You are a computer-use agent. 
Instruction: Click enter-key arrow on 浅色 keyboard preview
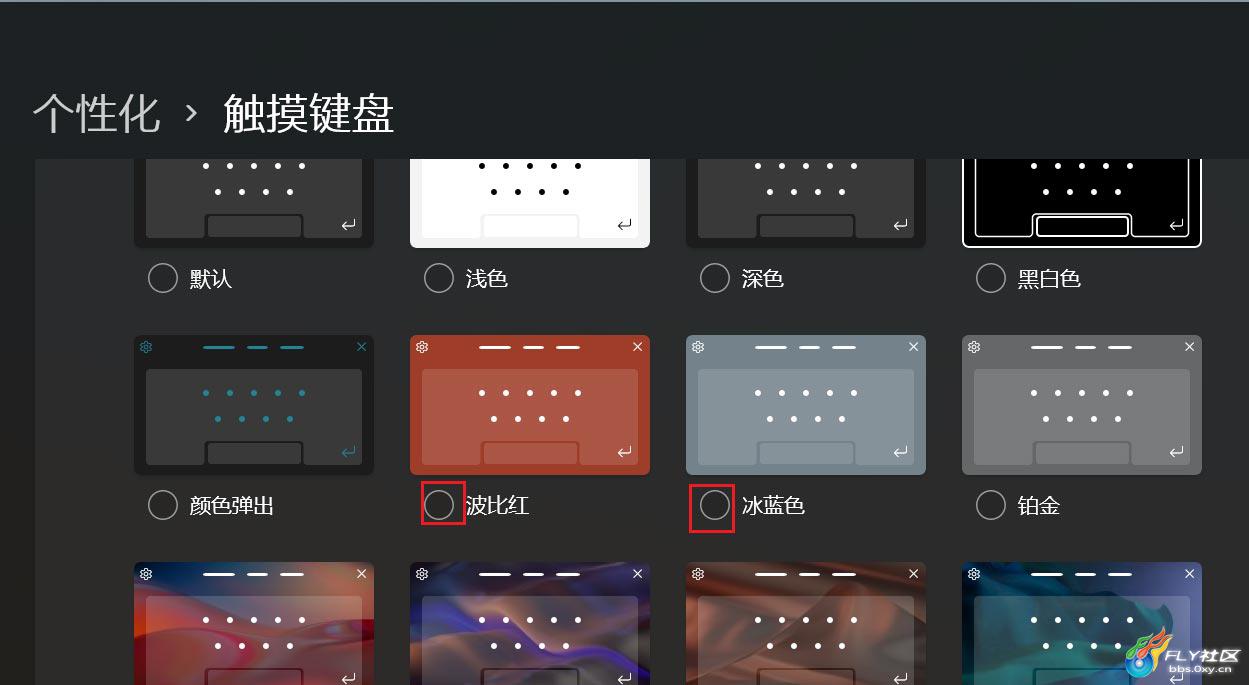pos(625,225)
